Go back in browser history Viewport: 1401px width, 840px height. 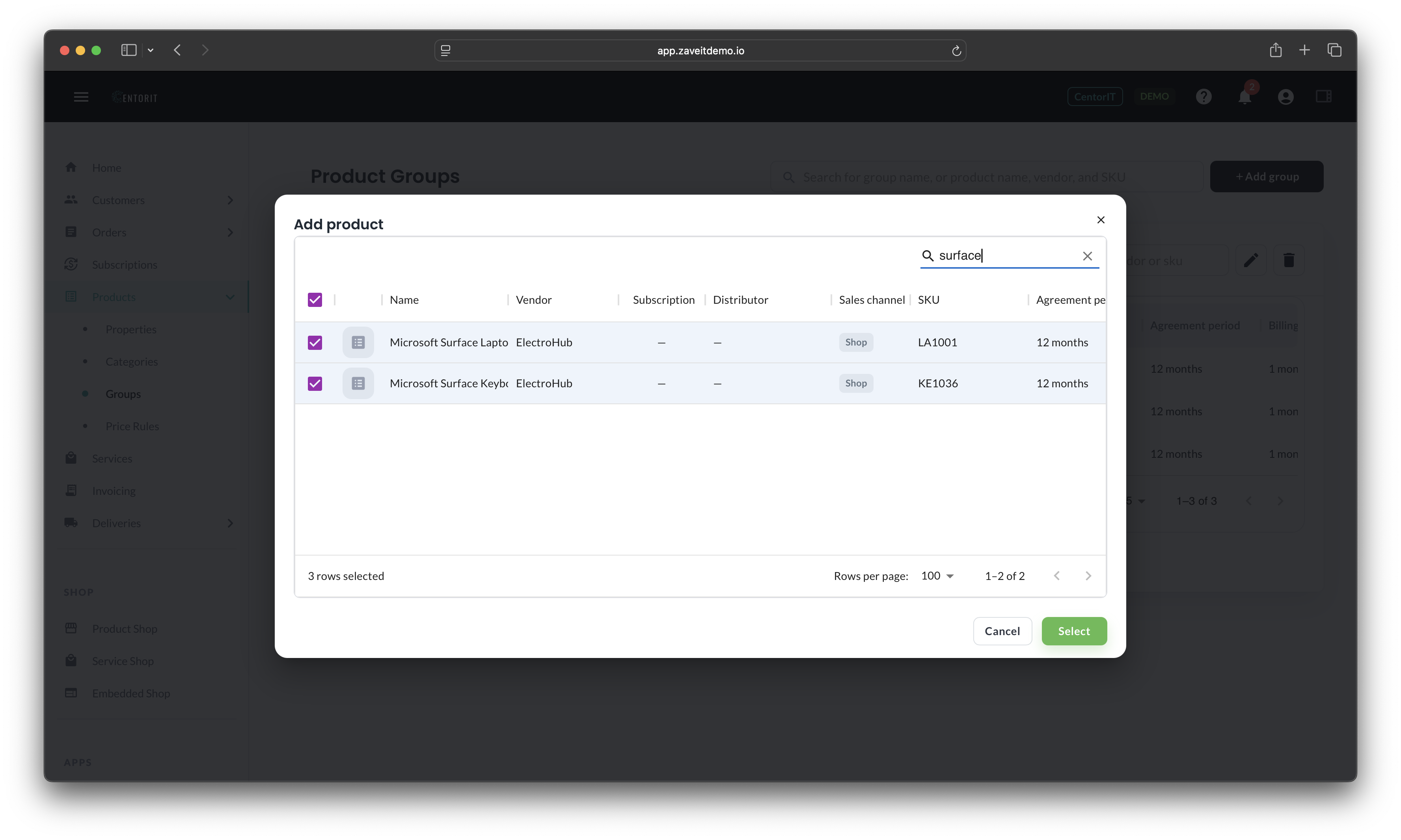click(177, 50)
